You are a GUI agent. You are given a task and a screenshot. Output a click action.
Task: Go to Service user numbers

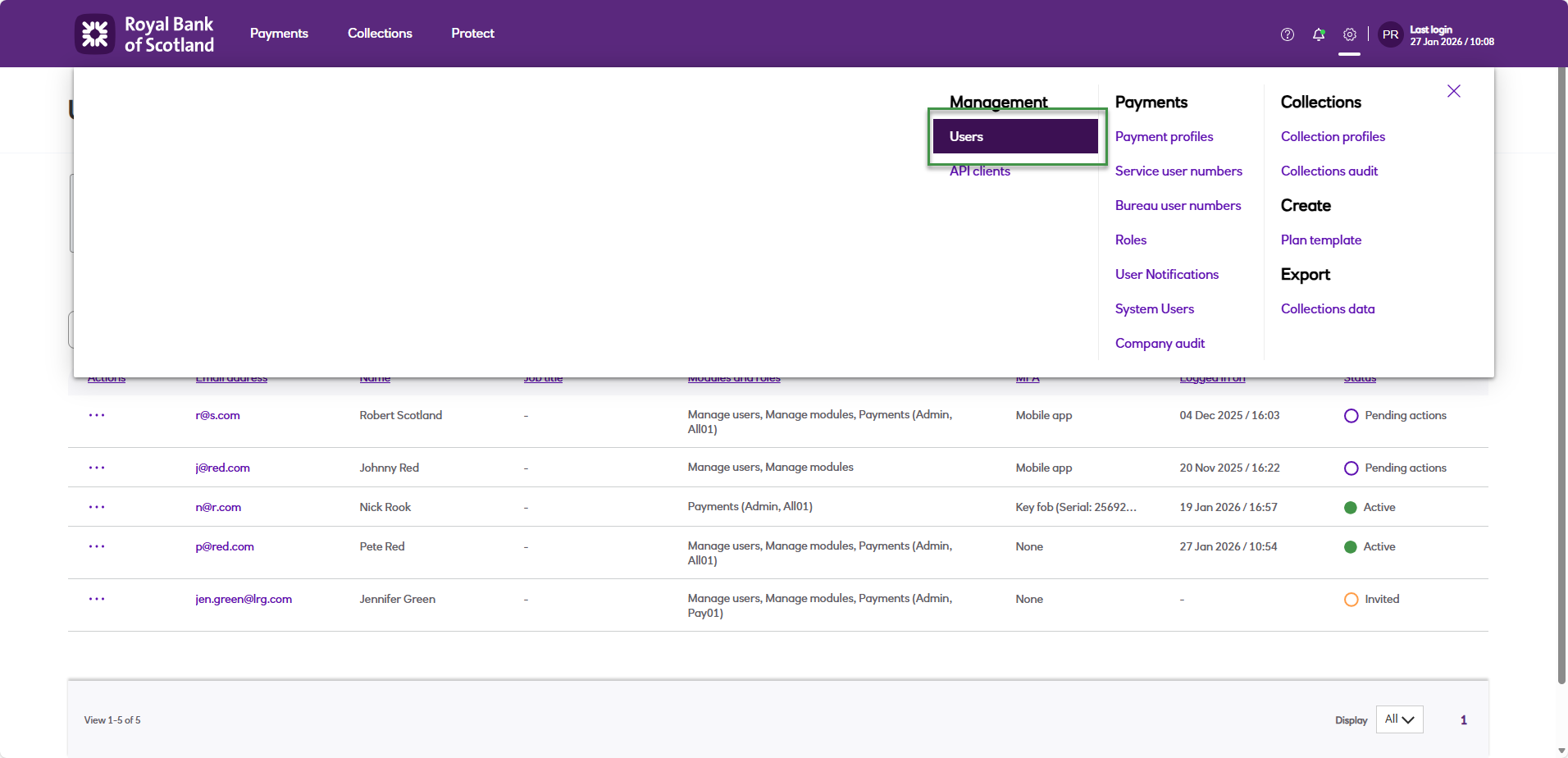pyautogui.click(x=1178, y=171)
